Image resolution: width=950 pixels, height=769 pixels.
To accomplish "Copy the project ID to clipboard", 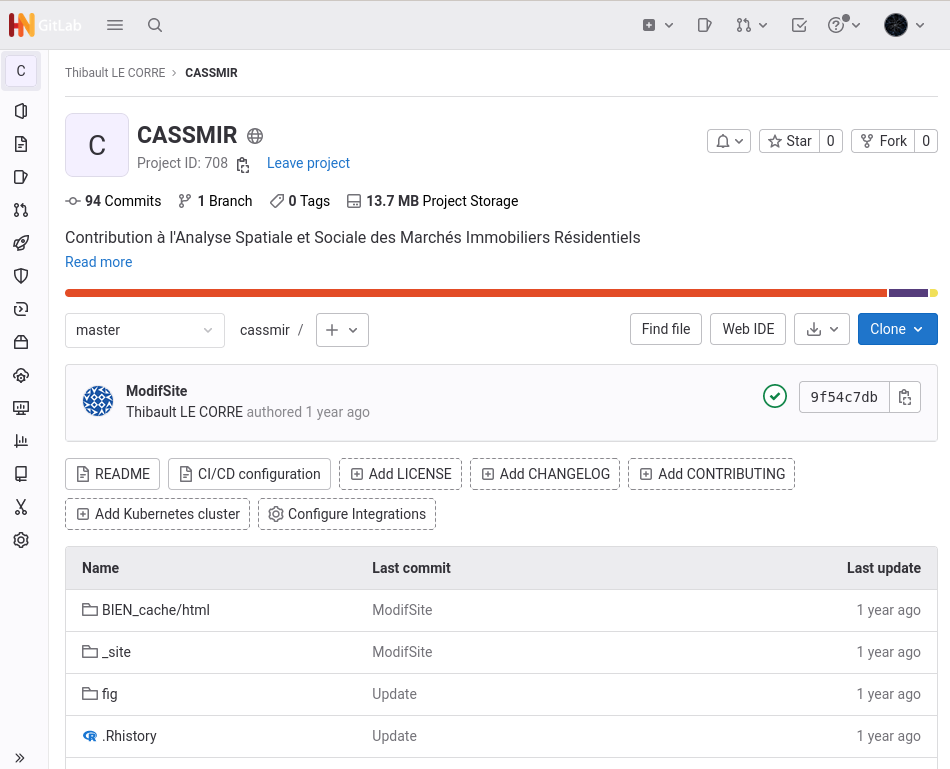I will pos(243,164).
